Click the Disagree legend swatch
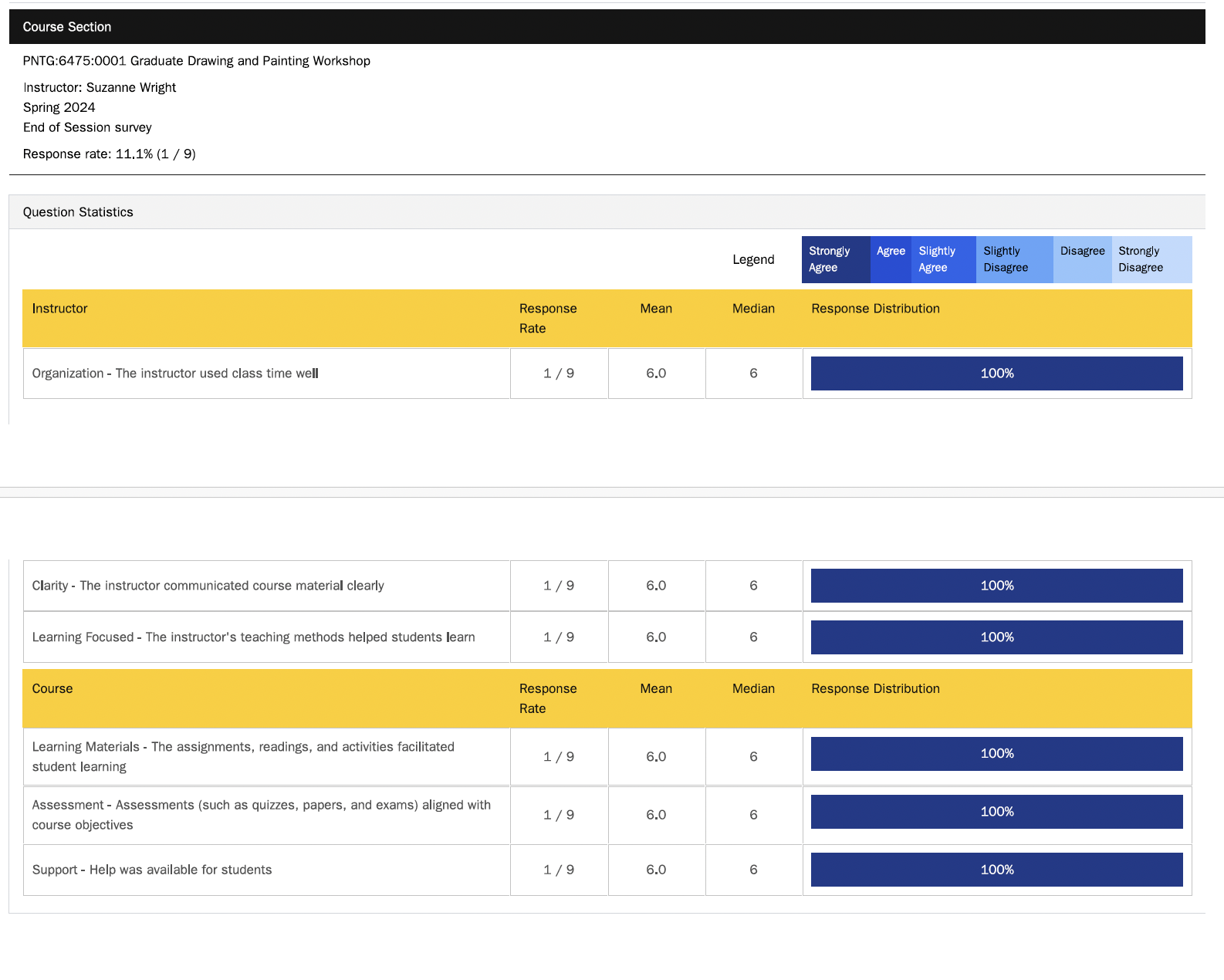The height and width of the screenshot is (980, 1224). [1083, 259]
